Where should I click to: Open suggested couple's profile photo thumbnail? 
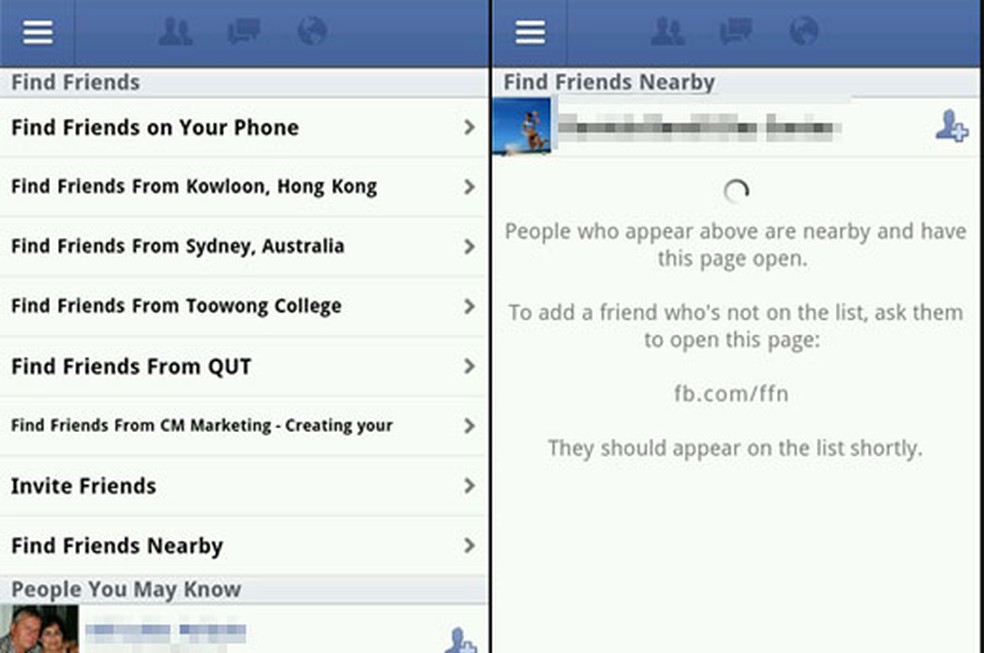(x=39, y=629)
